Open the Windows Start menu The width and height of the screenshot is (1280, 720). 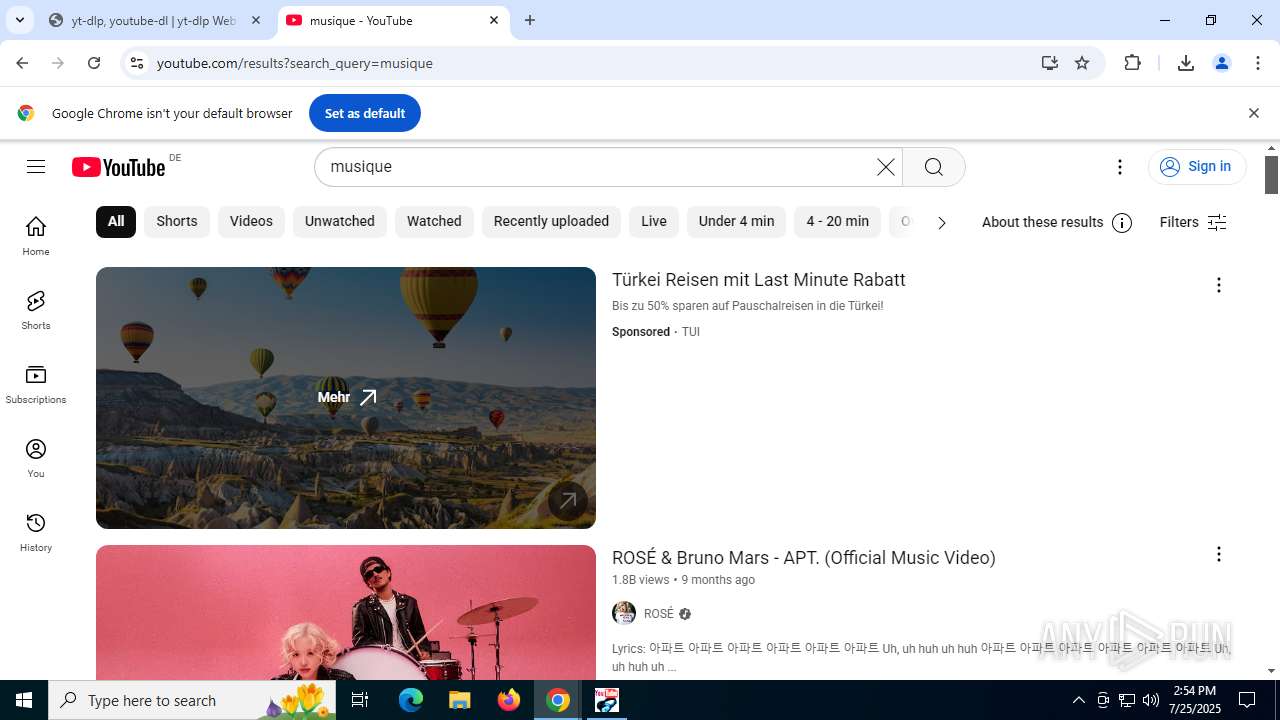point(24,700)
